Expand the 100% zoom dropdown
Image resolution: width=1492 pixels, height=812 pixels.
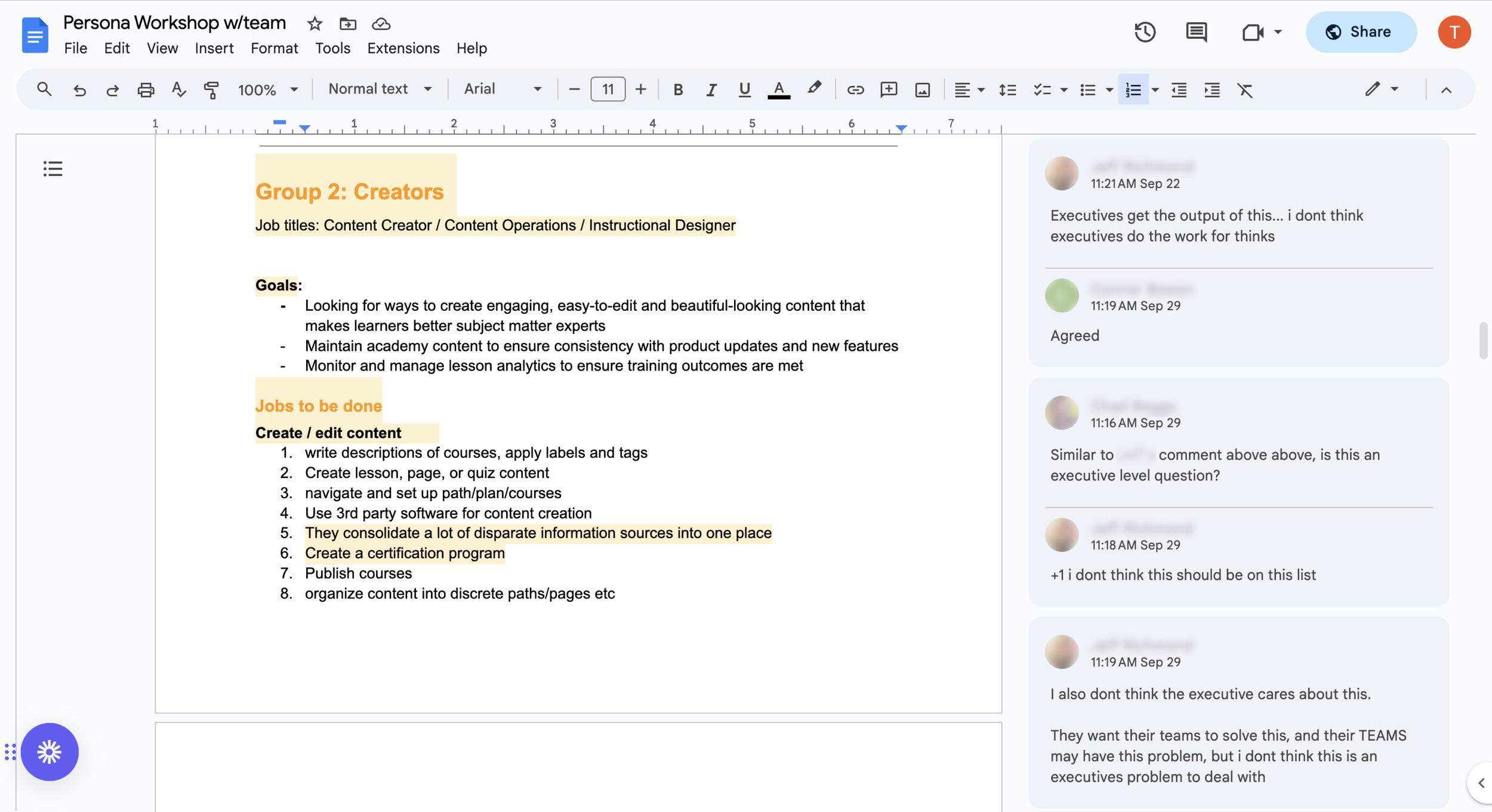[x=267, y=89]
